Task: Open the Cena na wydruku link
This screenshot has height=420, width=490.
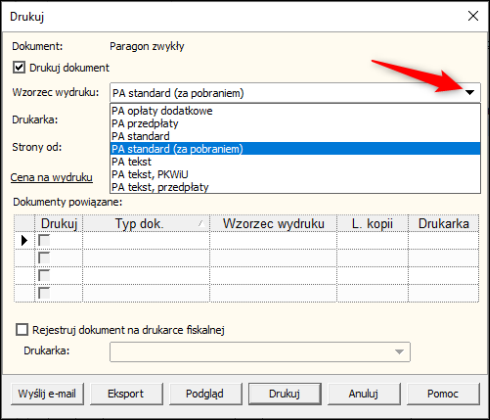Action: pyautogui.click(x=51, y=177)
